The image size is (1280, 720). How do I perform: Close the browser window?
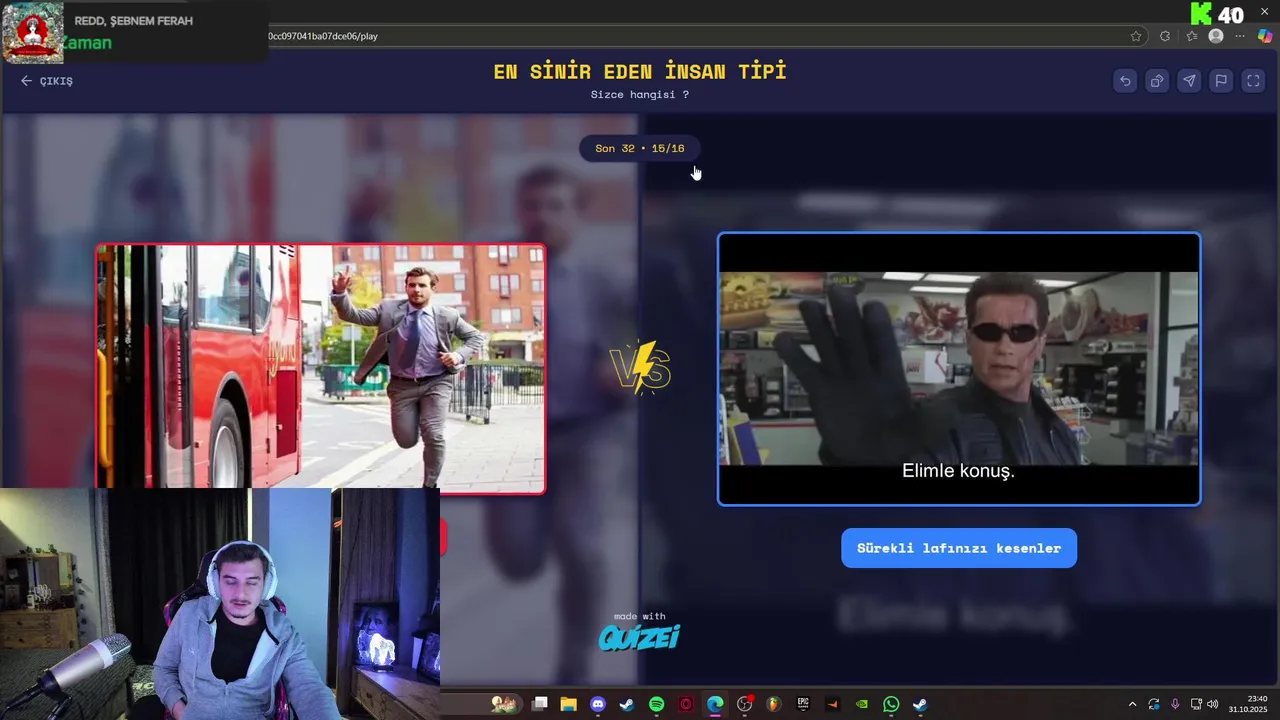pyautogui.click(x=1264, y=10)
